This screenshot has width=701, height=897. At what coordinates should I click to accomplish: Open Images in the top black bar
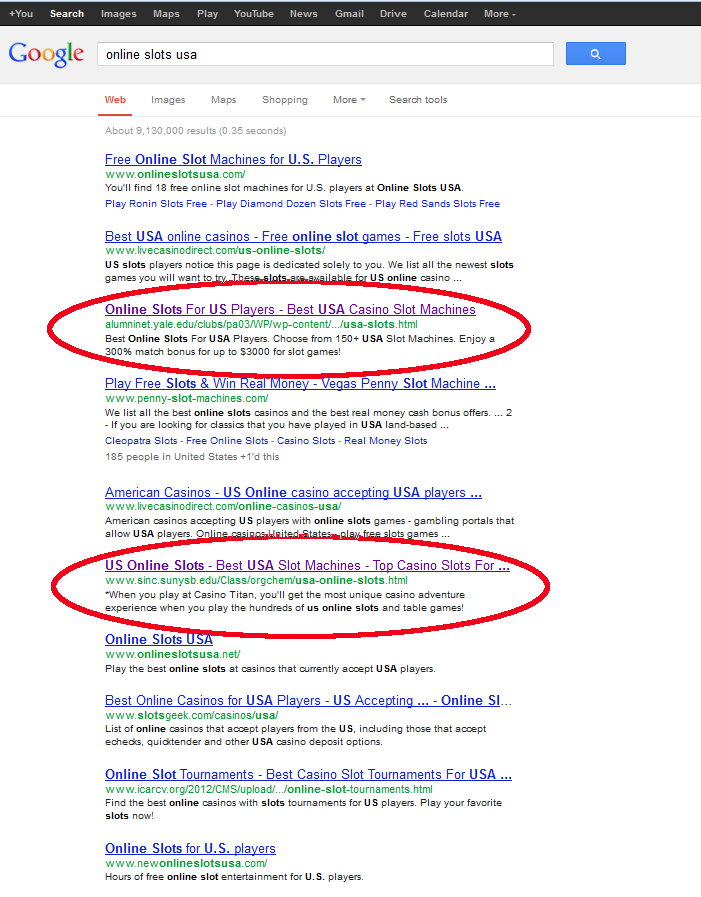[x=118, y=14]
